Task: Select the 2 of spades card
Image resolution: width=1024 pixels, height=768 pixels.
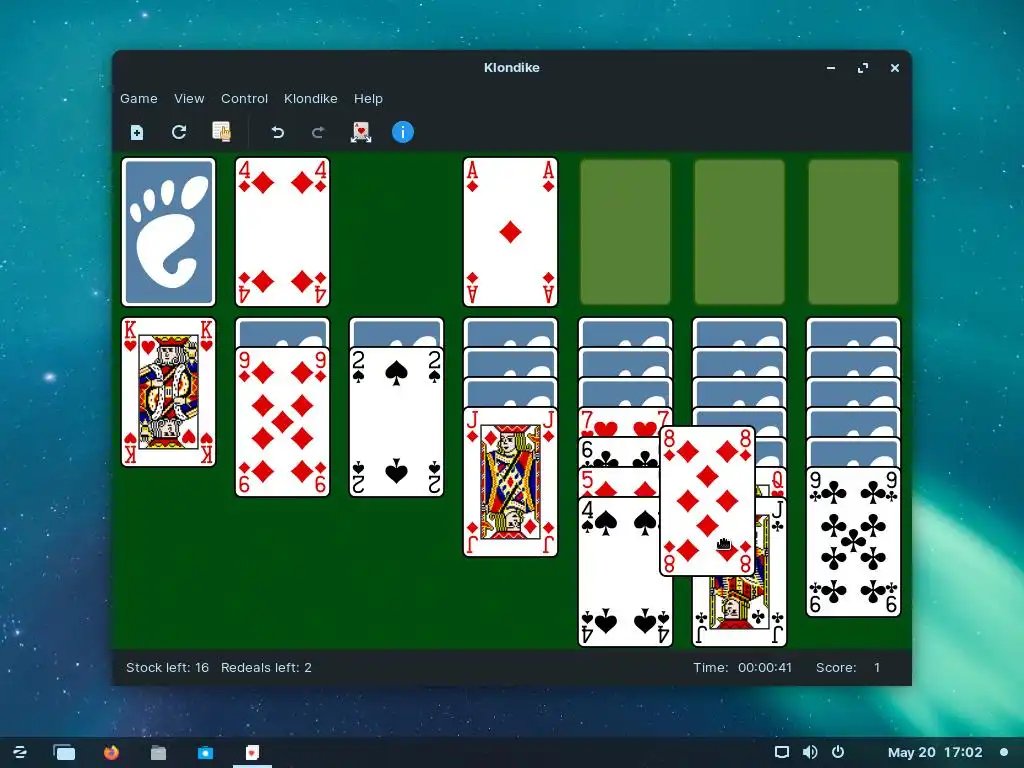Action: point(396,422)
